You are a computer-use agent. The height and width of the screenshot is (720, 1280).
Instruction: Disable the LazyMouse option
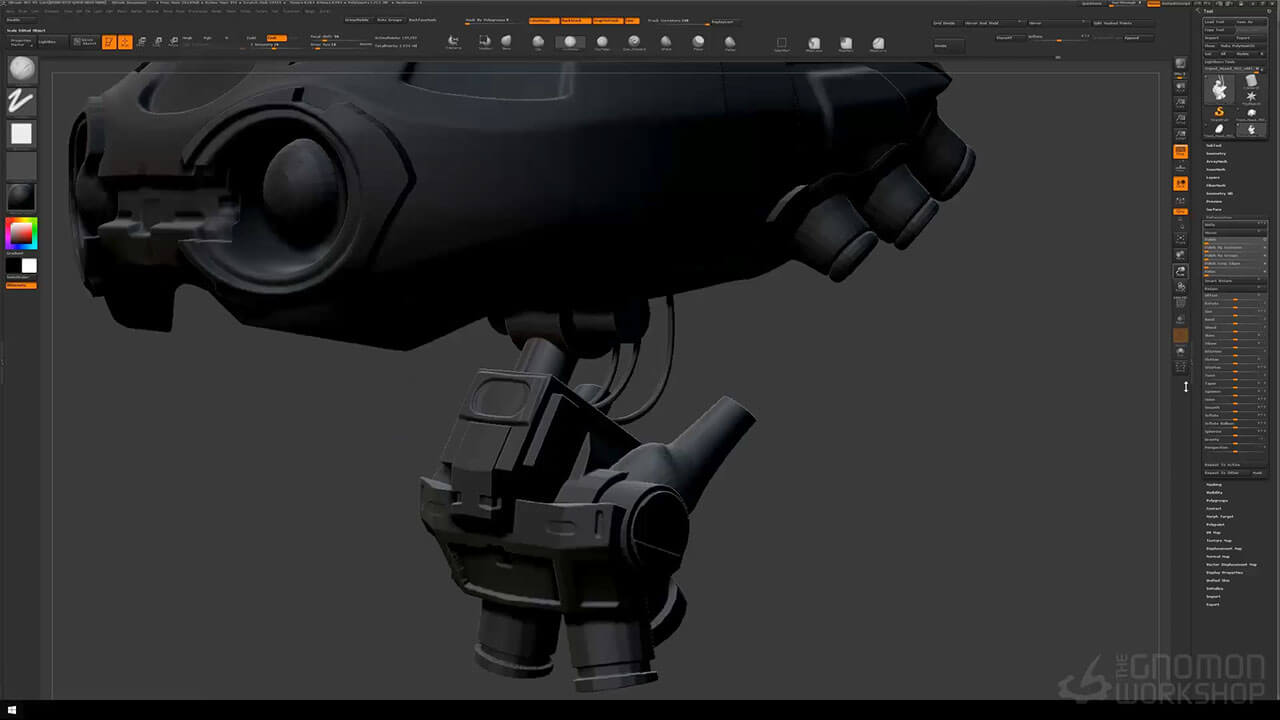tap(545, 20)
